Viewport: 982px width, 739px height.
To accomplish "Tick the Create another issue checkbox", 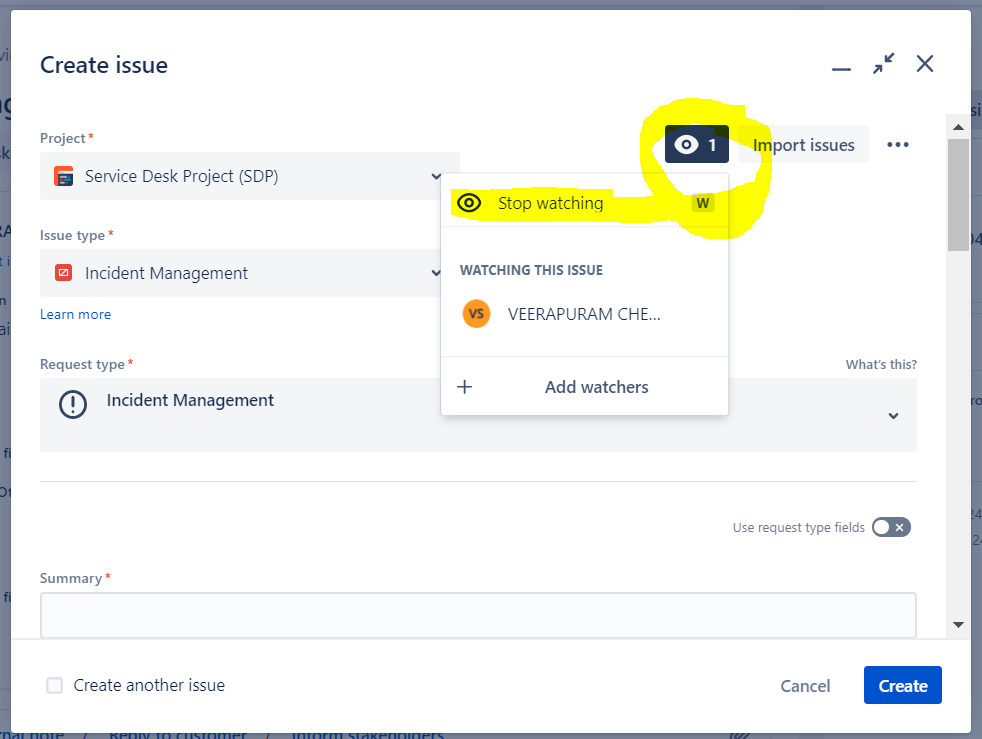I will click(x=54, y=685).
